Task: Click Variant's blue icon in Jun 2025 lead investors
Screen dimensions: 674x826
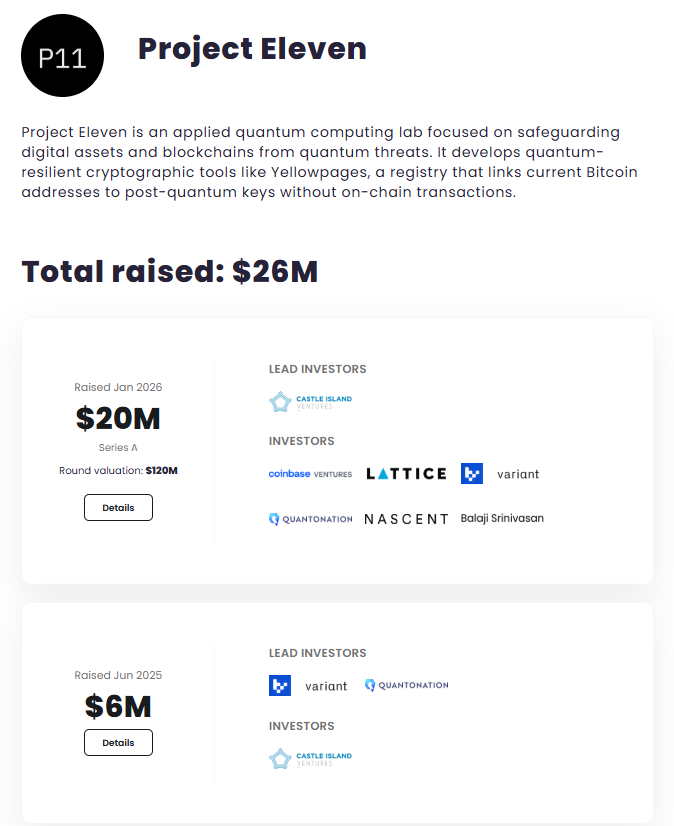Action: (x=280, y=686)
